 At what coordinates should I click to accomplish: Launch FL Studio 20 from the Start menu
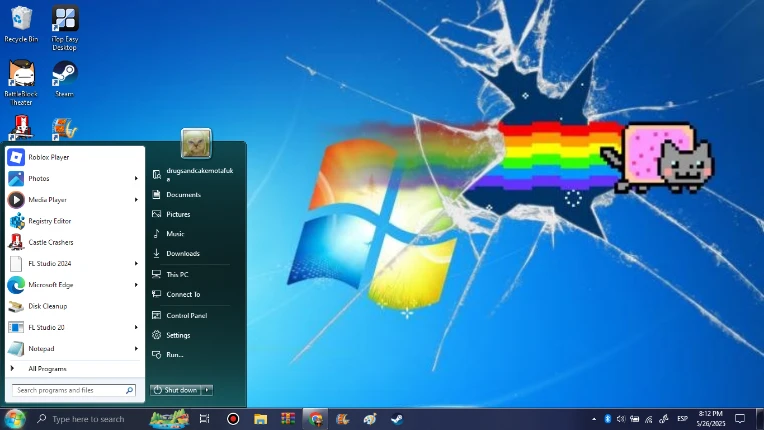tap(75, 327)
